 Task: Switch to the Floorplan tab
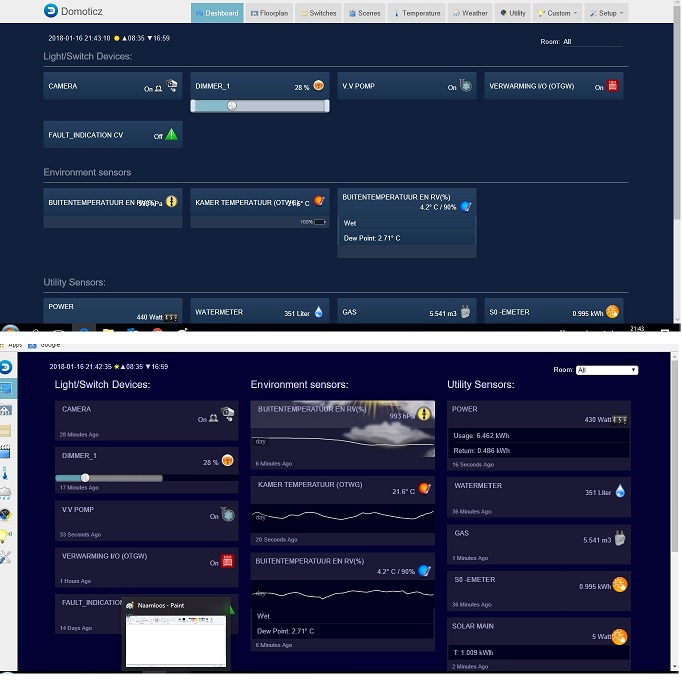pyautogui.click(x=270, y=13)
